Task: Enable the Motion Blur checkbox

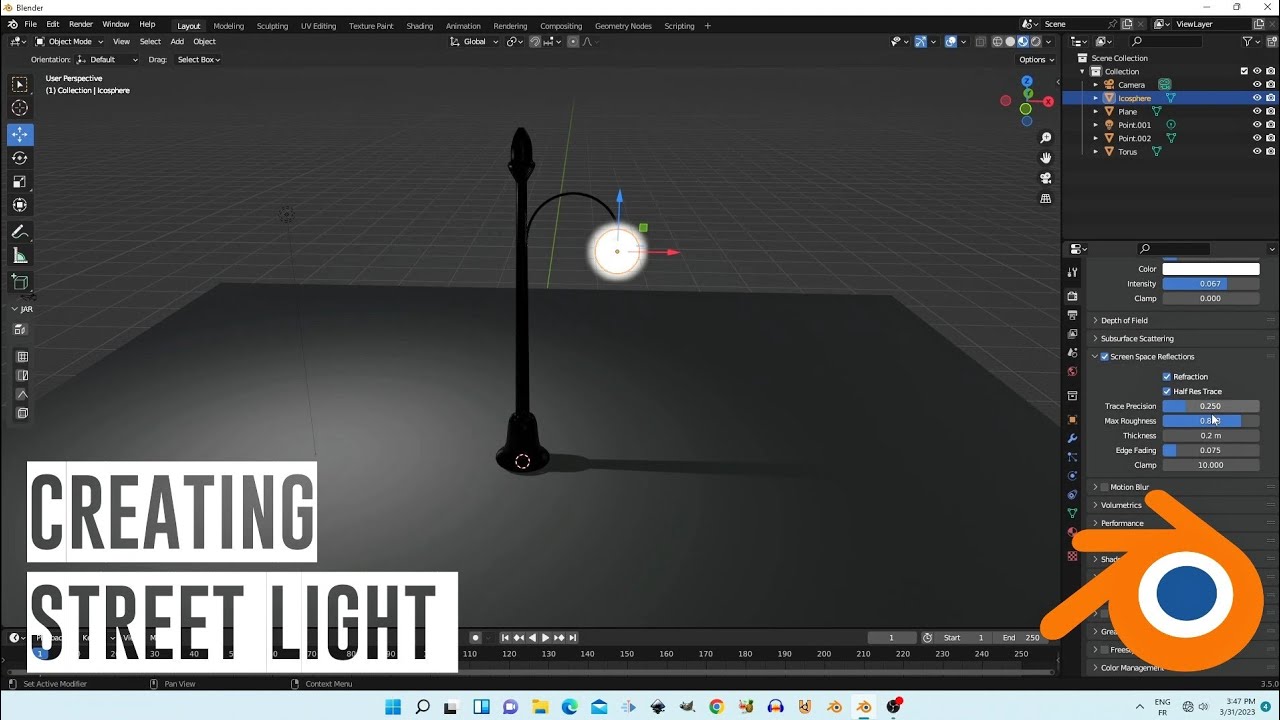Action: 1105,487
